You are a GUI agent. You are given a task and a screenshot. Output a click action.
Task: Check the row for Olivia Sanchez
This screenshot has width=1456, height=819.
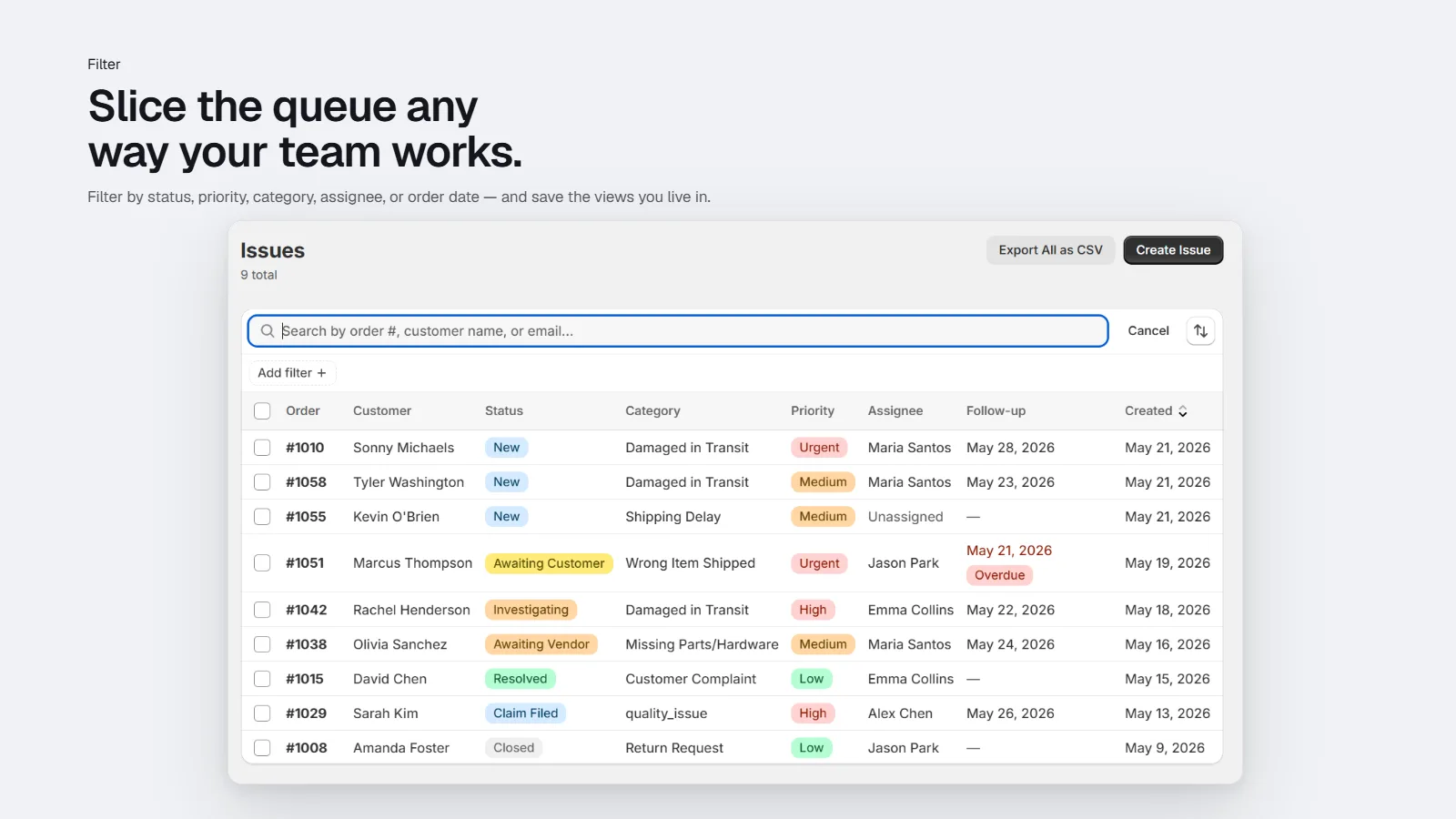coord(262,644)
